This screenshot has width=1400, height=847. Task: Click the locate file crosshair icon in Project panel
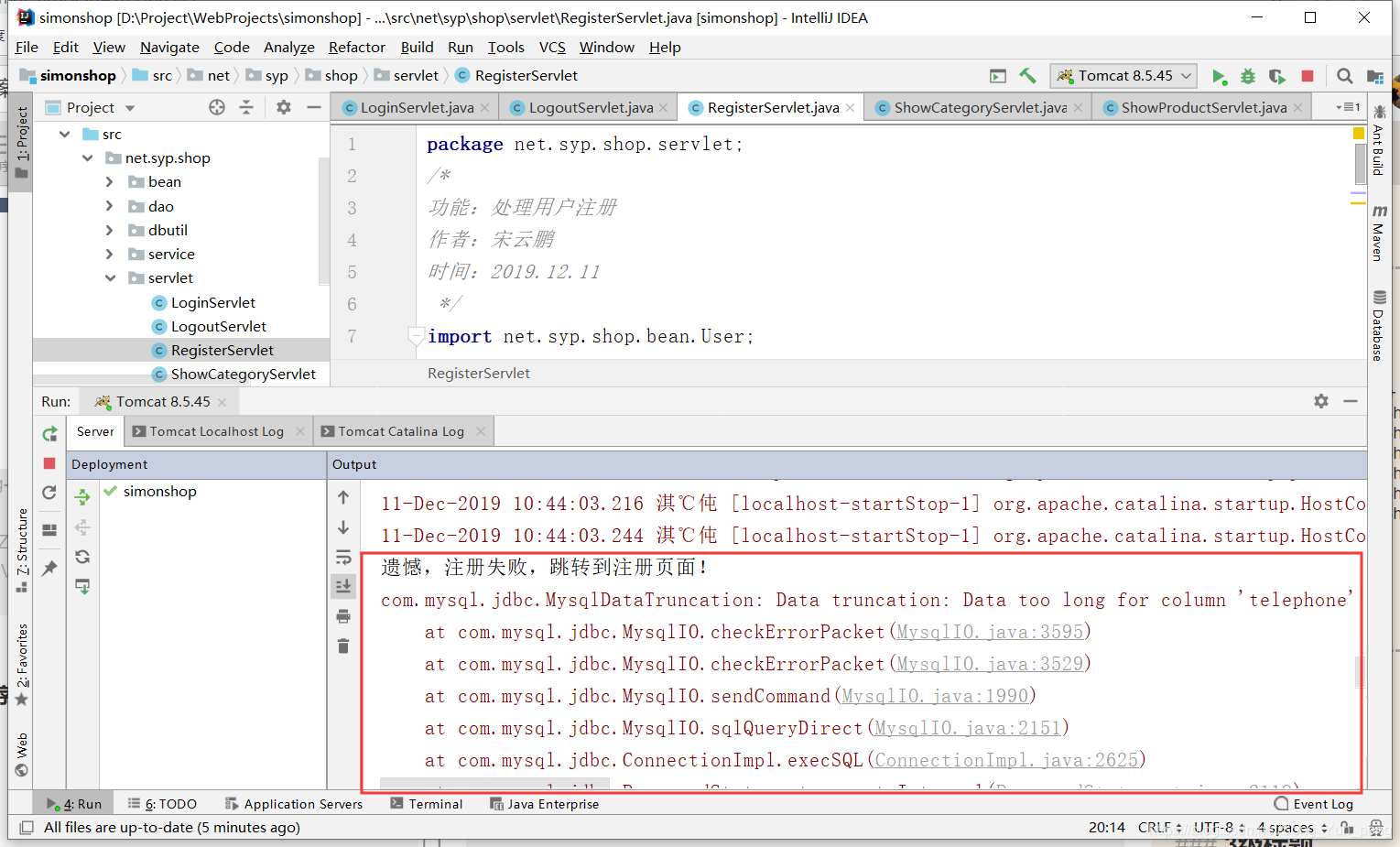(x=217, y=107)
